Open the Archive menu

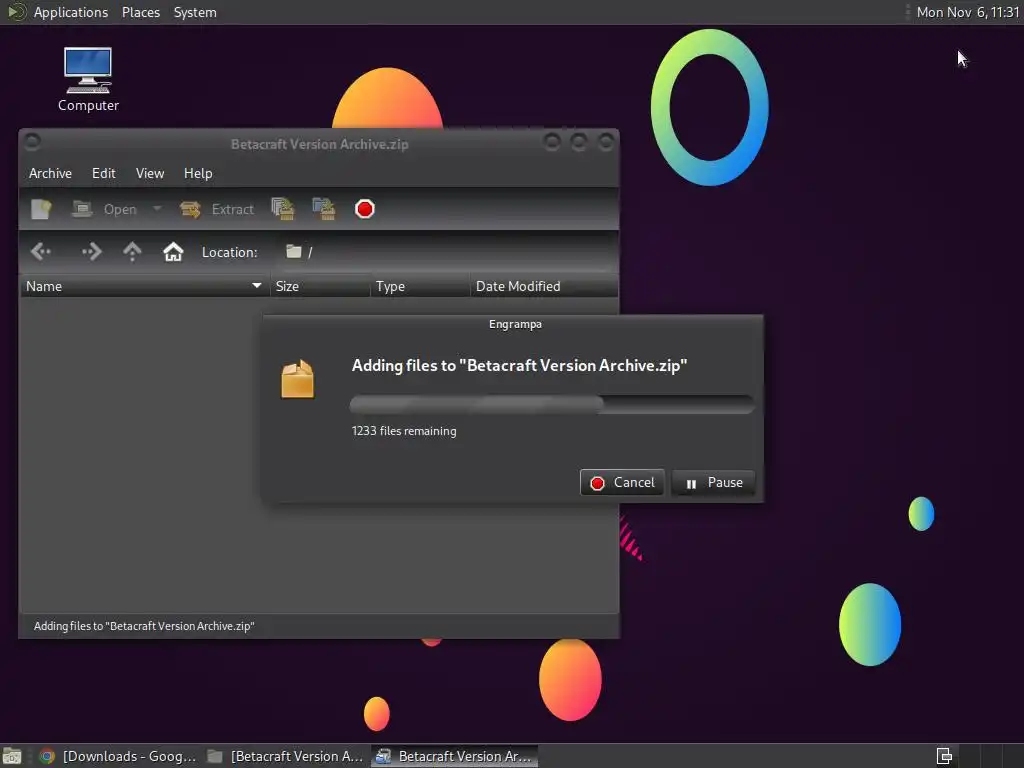tap(50, 173)
